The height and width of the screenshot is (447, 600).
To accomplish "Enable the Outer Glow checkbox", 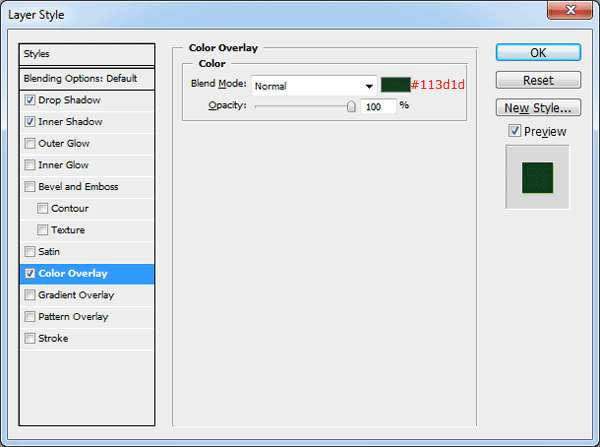I will [30, 144].
